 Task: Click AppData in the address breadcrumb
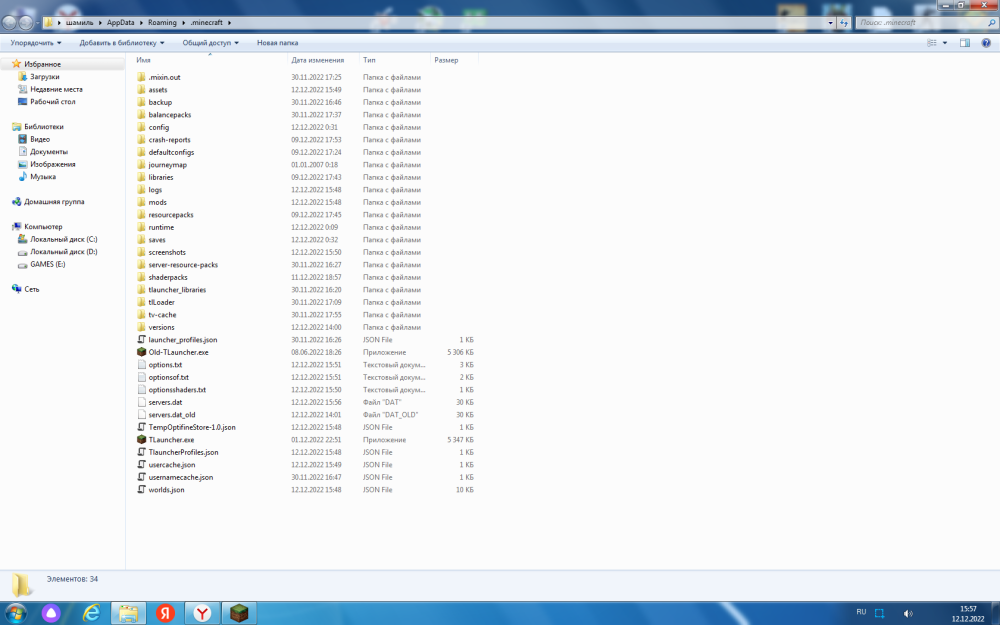[x=121, y=22]
